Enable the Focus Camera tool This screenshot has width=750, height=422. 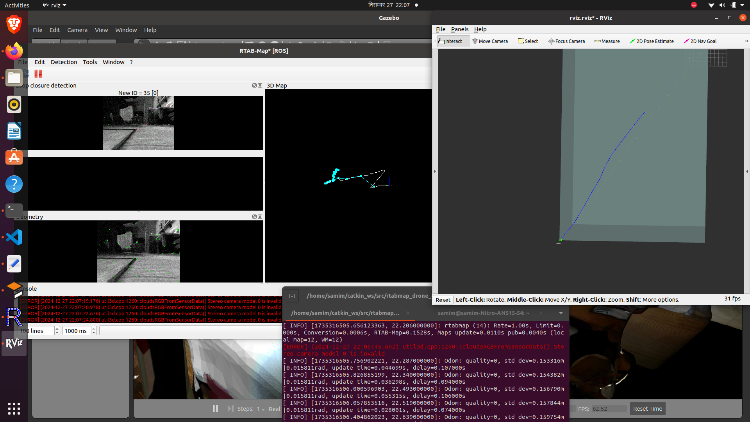(567, 41)
